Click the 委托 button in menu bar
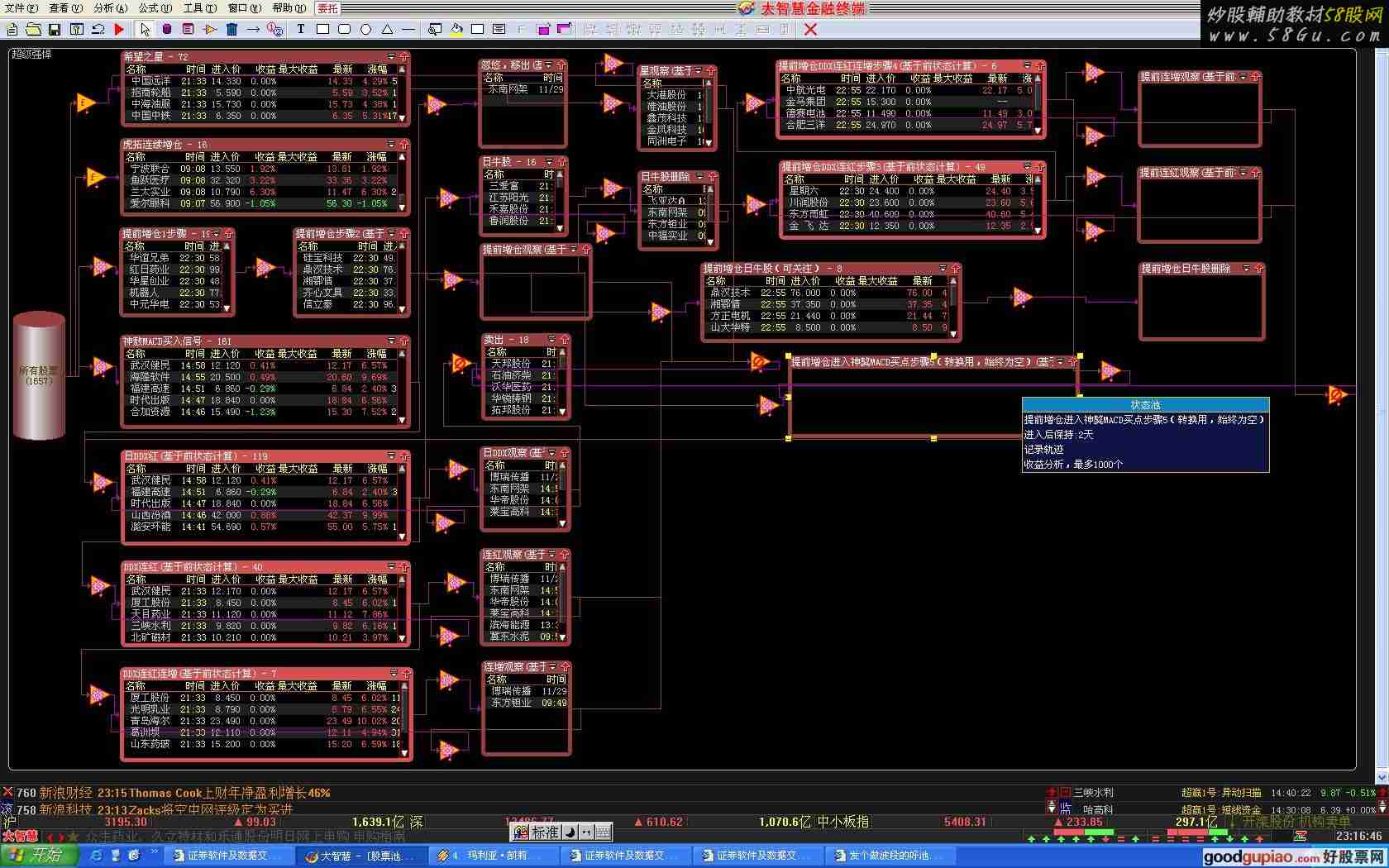 [x=327, y=8]
